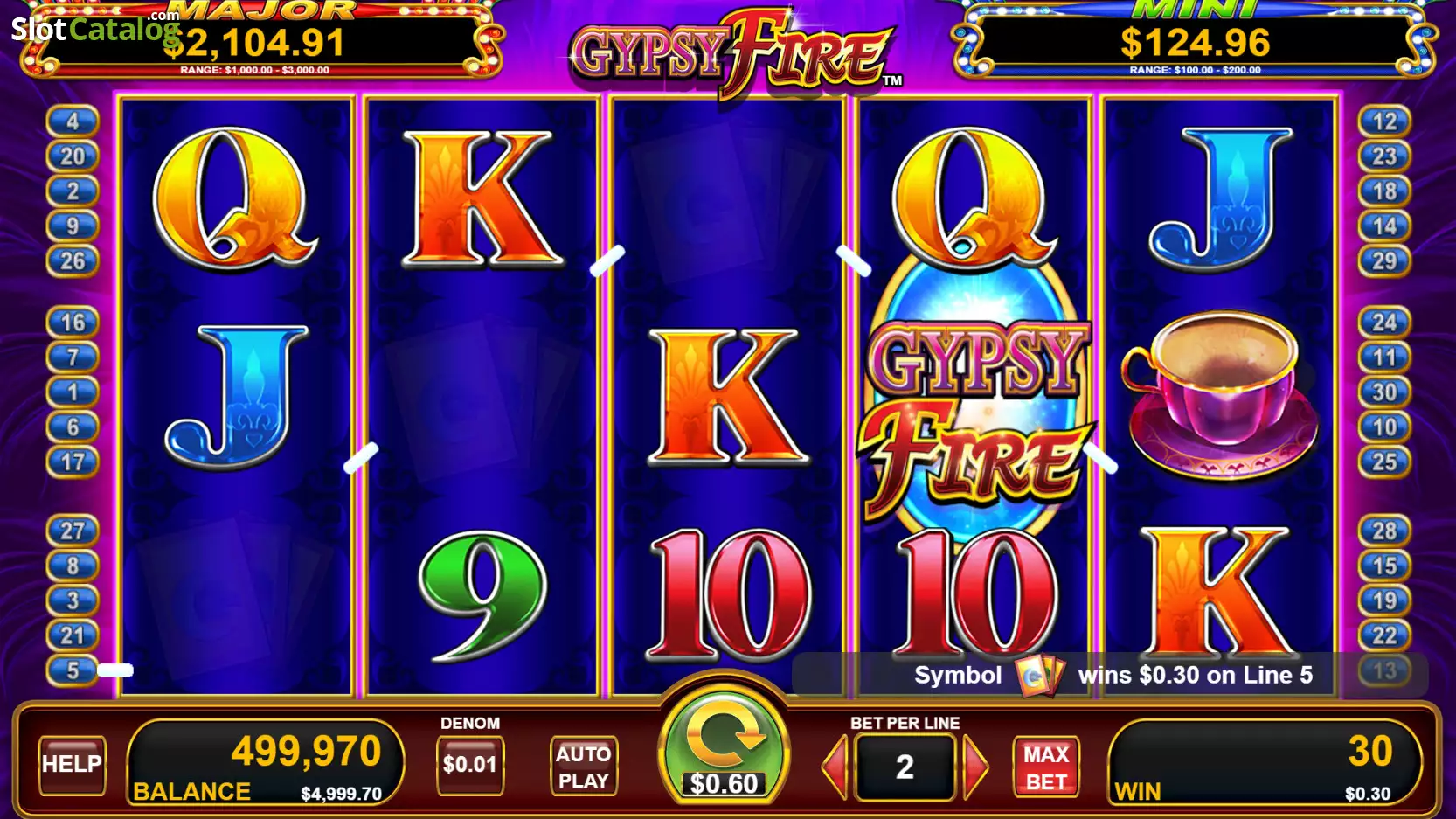Select payline number 12 indicator
1456x819 pixels.
(x=1384, y=121)
